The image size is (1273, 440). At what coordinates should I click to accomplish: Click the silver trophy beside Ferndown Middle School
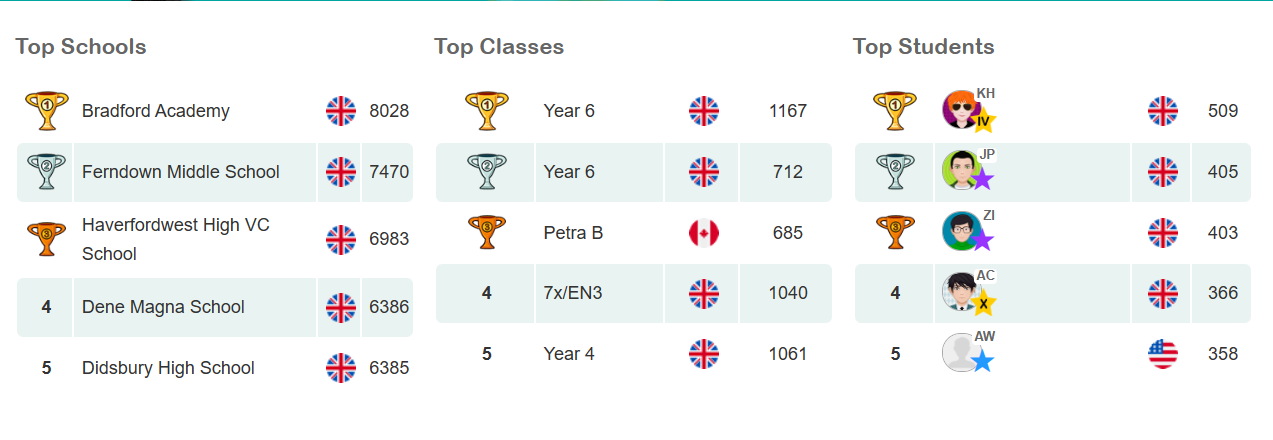46,171
